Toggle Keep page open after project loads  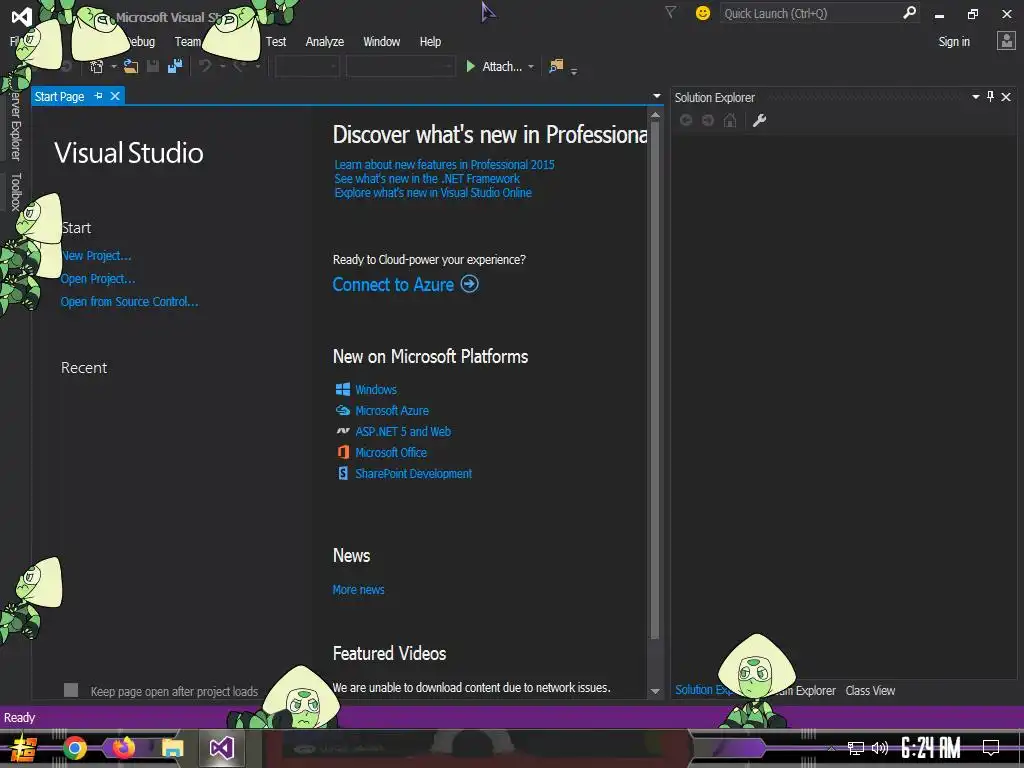71,690
